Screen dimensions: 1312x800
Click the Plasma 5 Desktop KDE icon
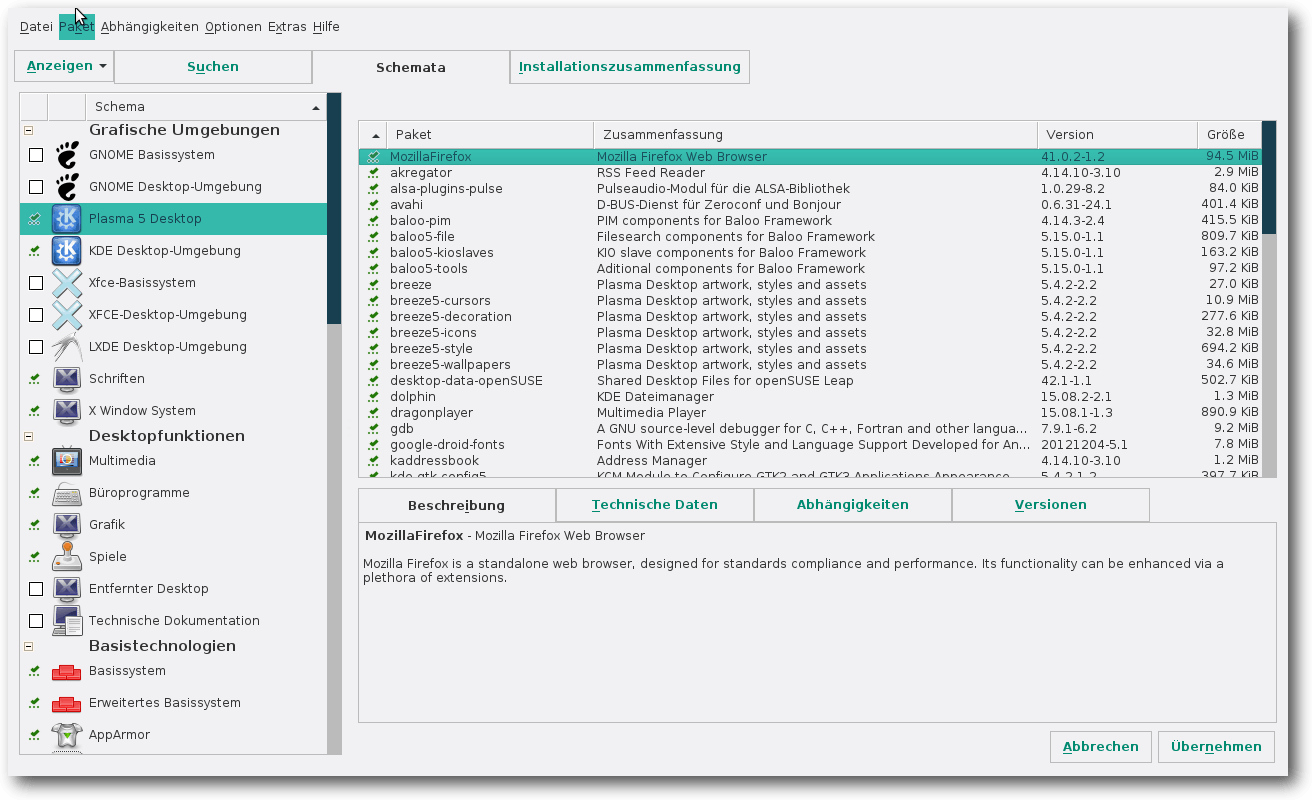tap(67, 219)
